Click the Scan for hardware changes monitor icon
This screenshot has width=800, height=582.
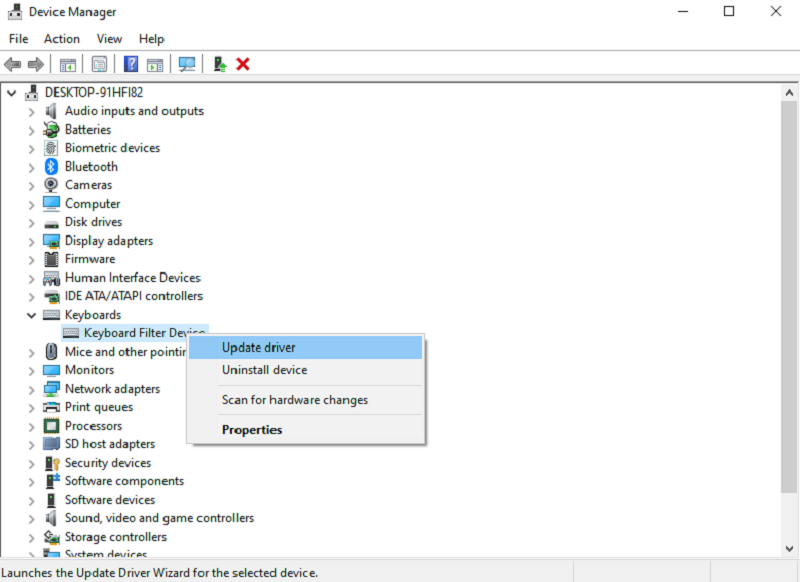186,64
